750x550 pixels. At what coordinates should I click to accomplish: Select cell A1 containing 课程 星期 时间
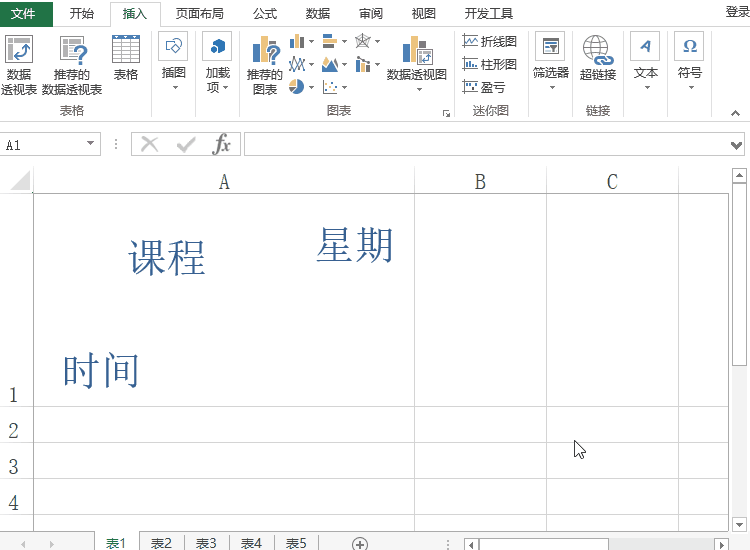[x=224, y=300]
